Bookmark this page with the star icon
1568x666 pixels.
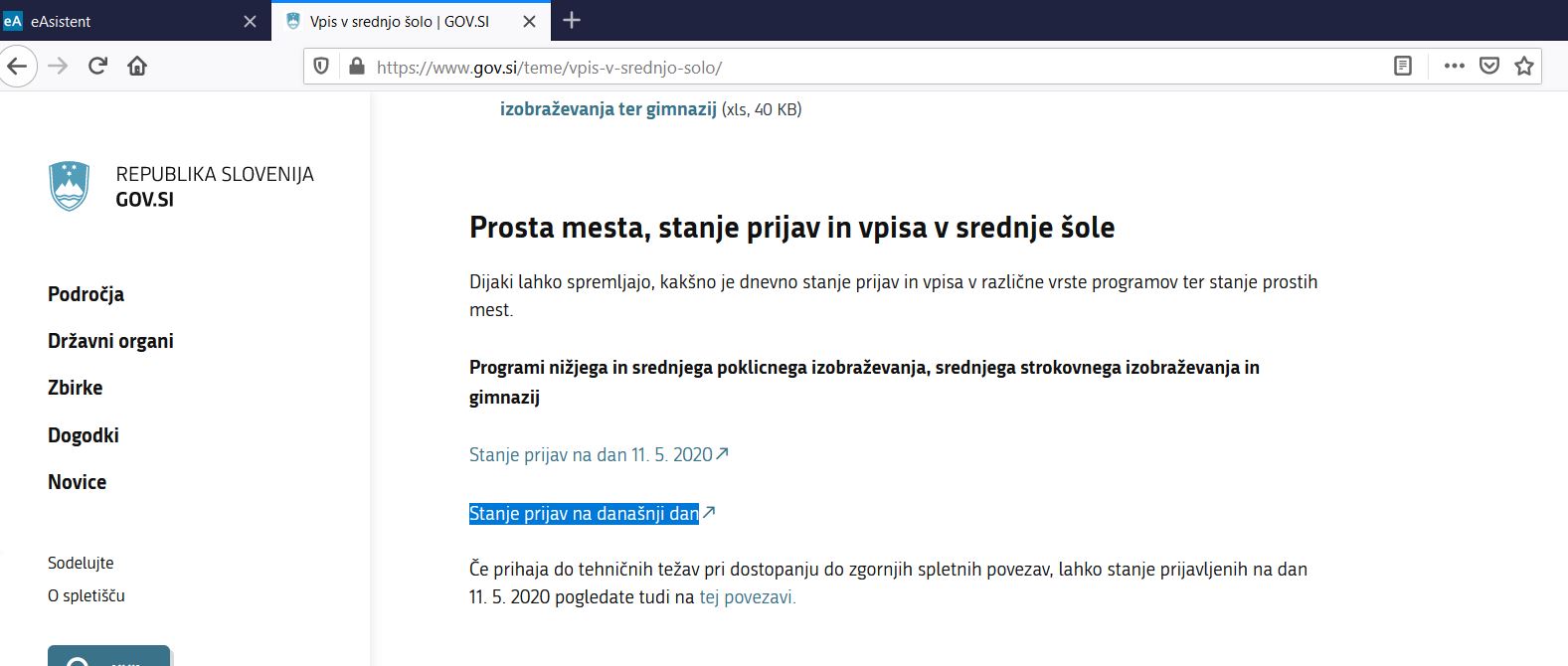point(1523,67)
